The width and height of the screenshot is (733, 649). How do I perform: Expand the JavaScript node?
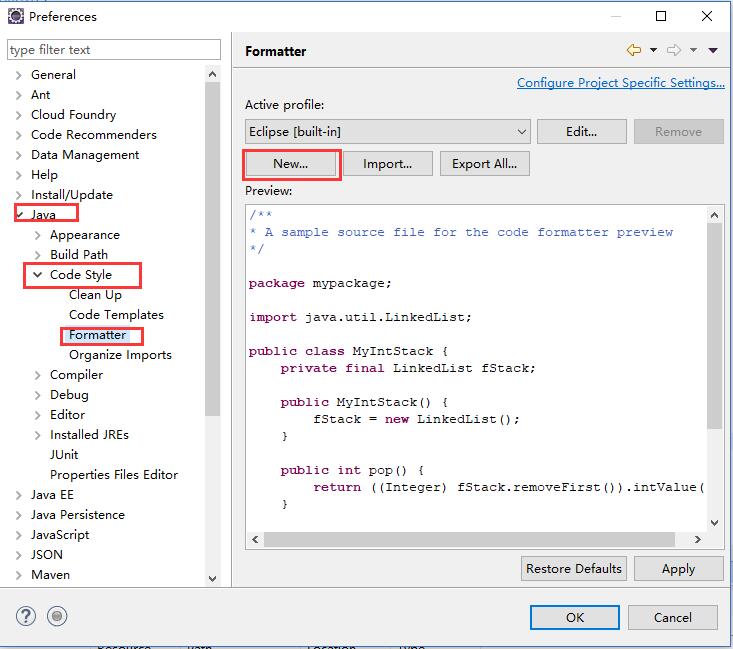click(19, 535)
